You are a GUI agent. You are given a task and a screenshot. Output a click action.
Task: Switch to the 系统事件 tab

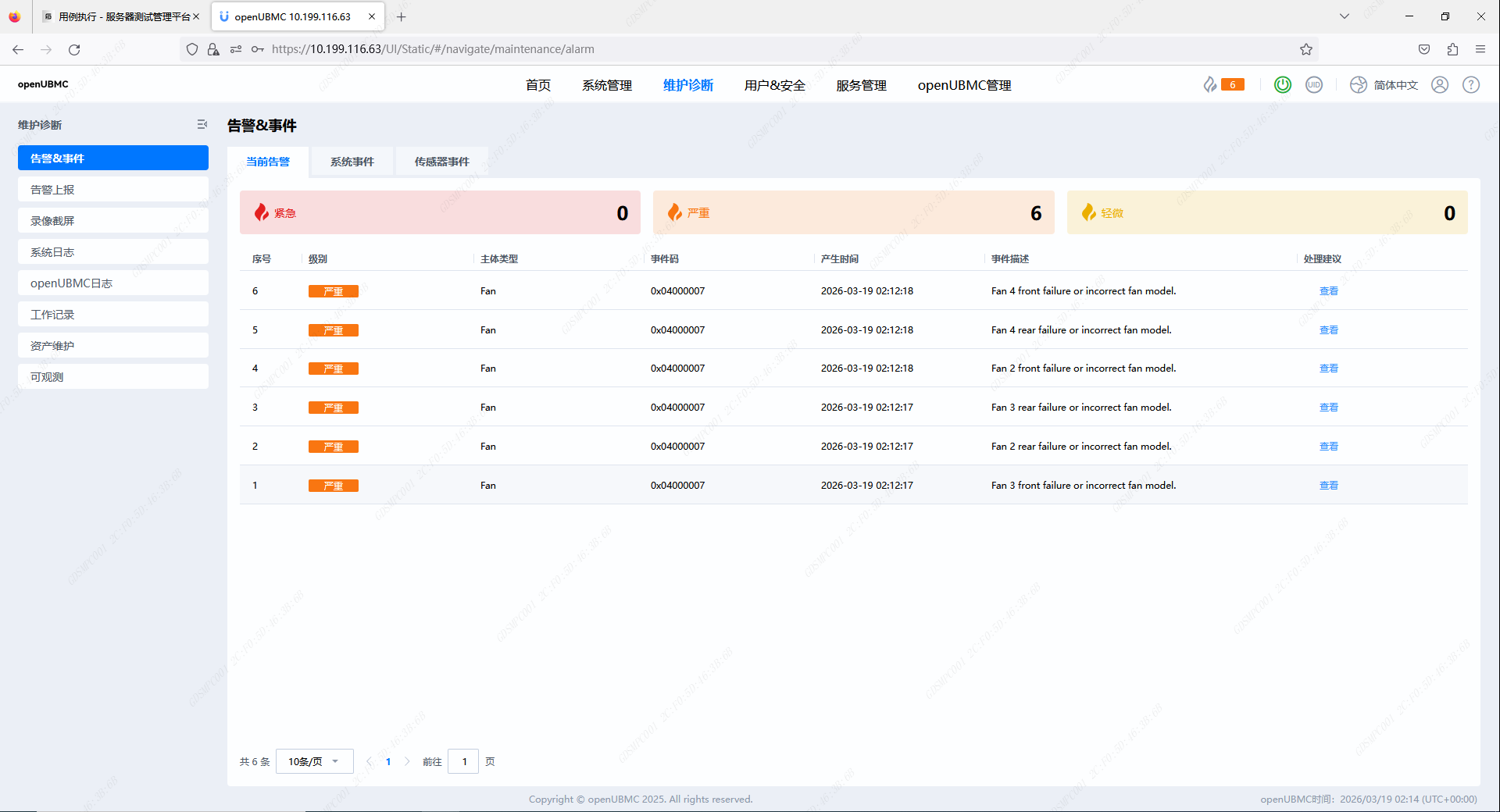coord(352,162)
